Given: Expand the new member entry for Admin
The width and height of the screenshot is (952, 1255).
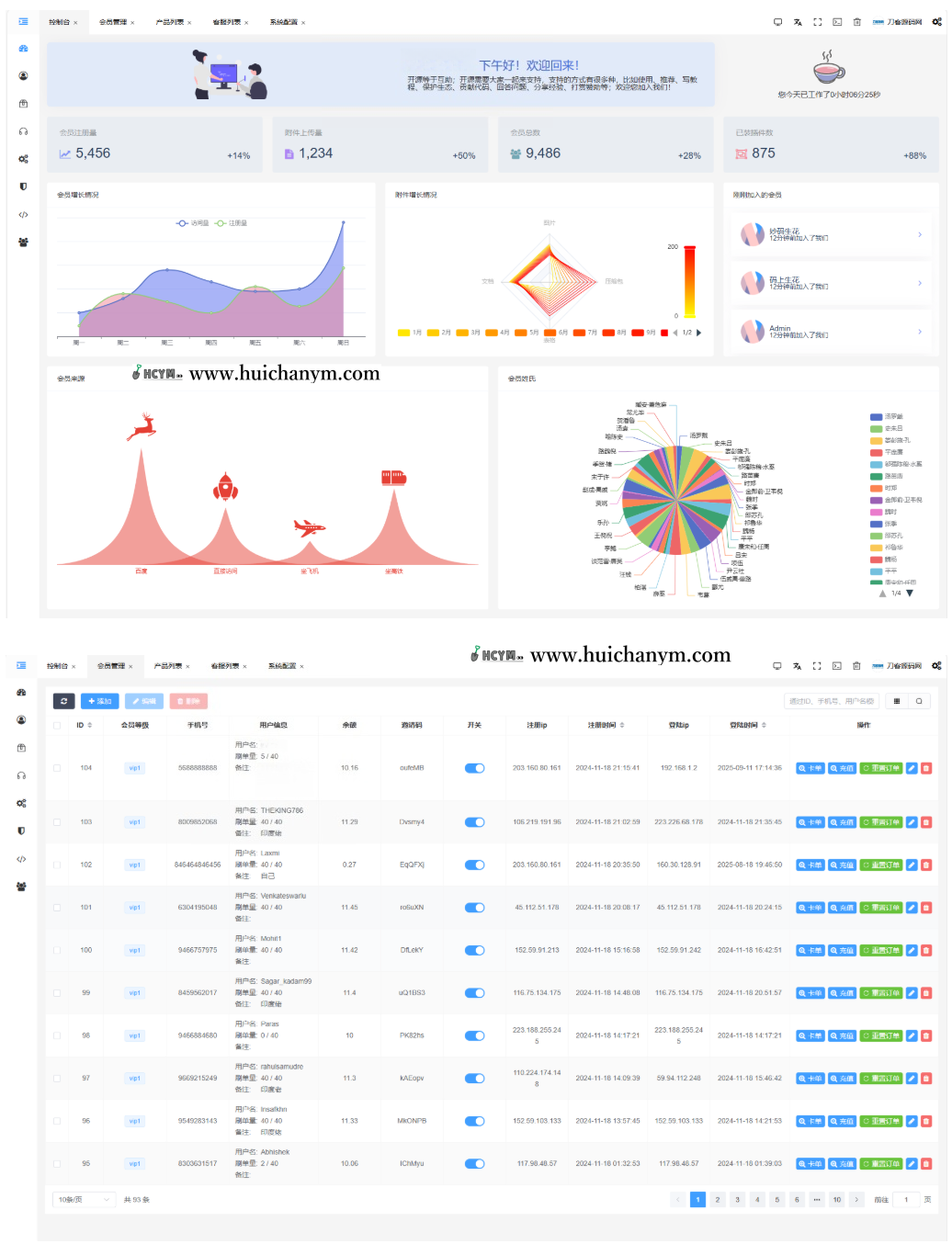Looking at the screenshot, I should tap(919, 332).
